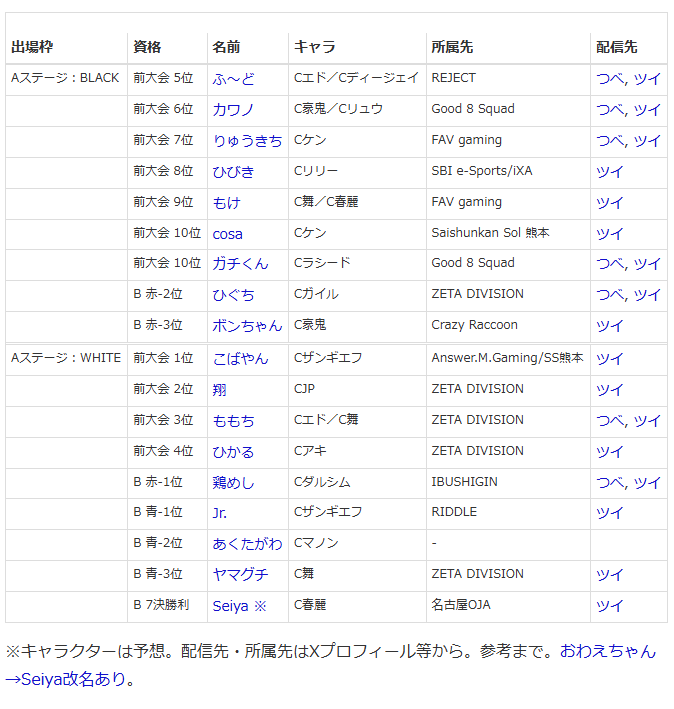
Task: Select the CJP character cell
Action: [357, 389]
